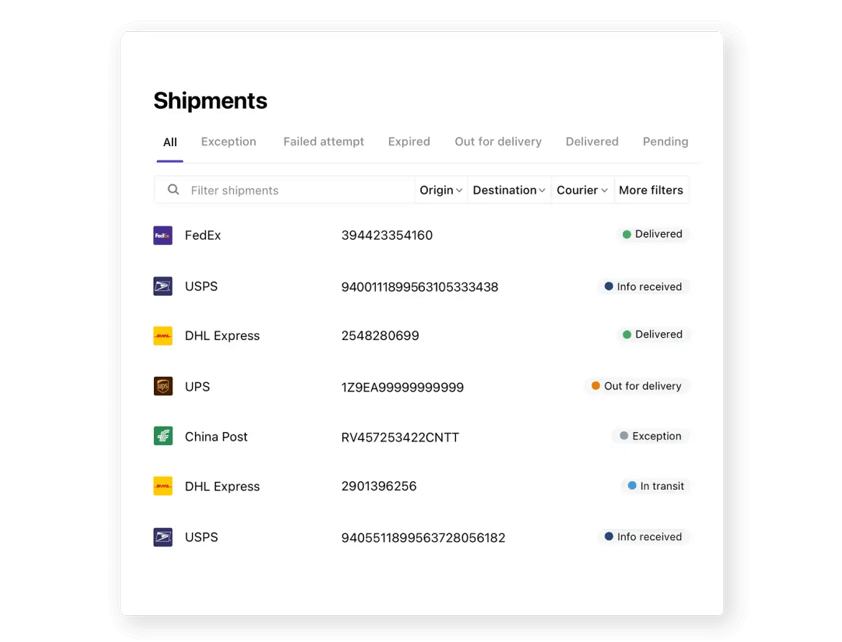This screenshot has height=642, width=842.
Task: Click the DHL logo beside tracking 2901396256
Action: pyautogui.click(x=162, y=486)
